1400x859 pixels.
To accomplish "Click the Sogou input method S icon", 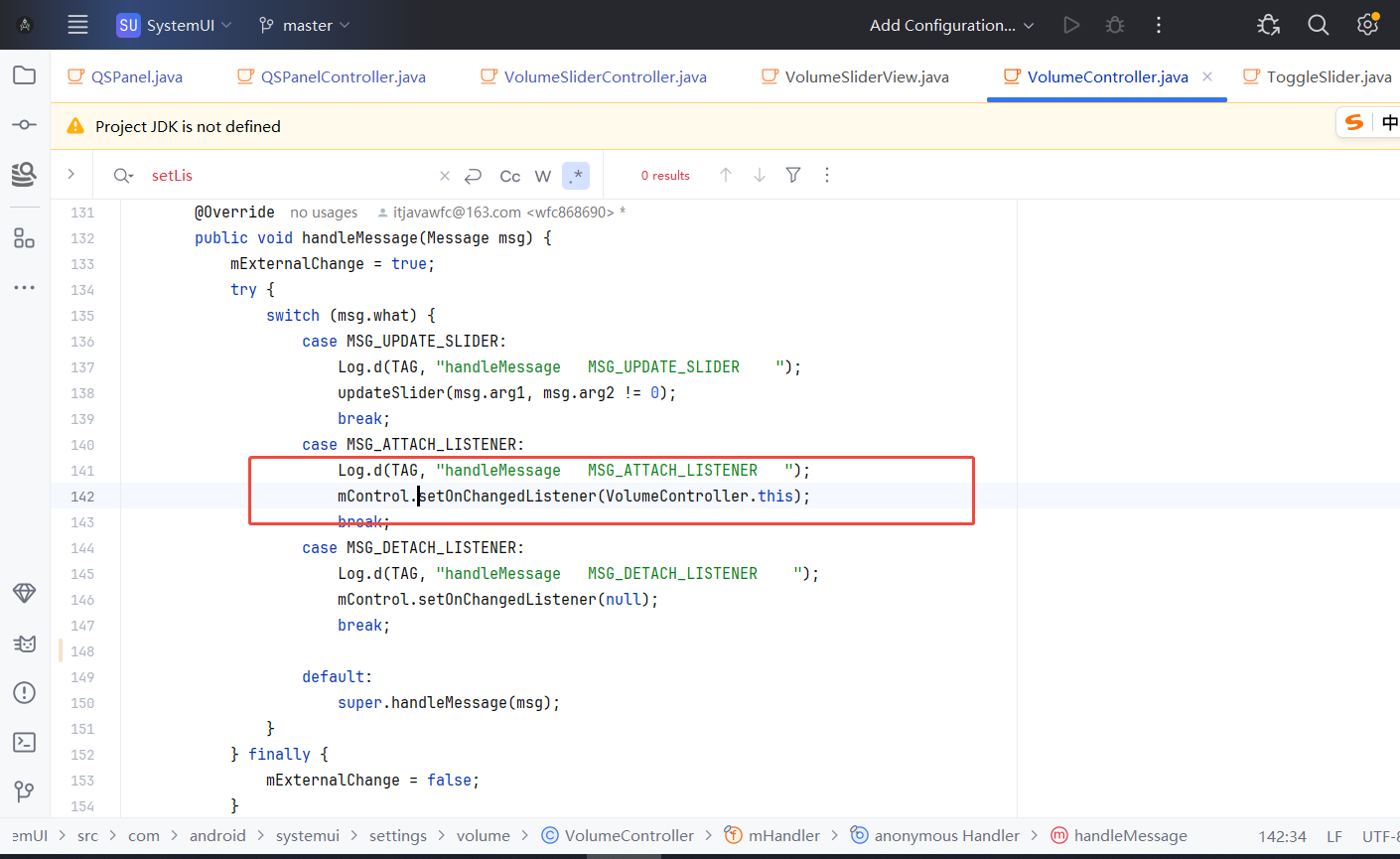I will pyautogui.click(x=1354, y=122).
